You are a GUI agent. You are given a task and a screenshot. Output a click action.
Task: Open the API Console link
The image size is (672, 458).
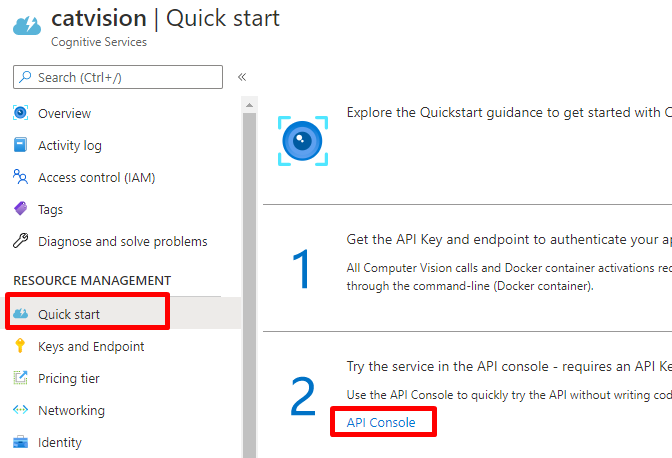[380, 423]
